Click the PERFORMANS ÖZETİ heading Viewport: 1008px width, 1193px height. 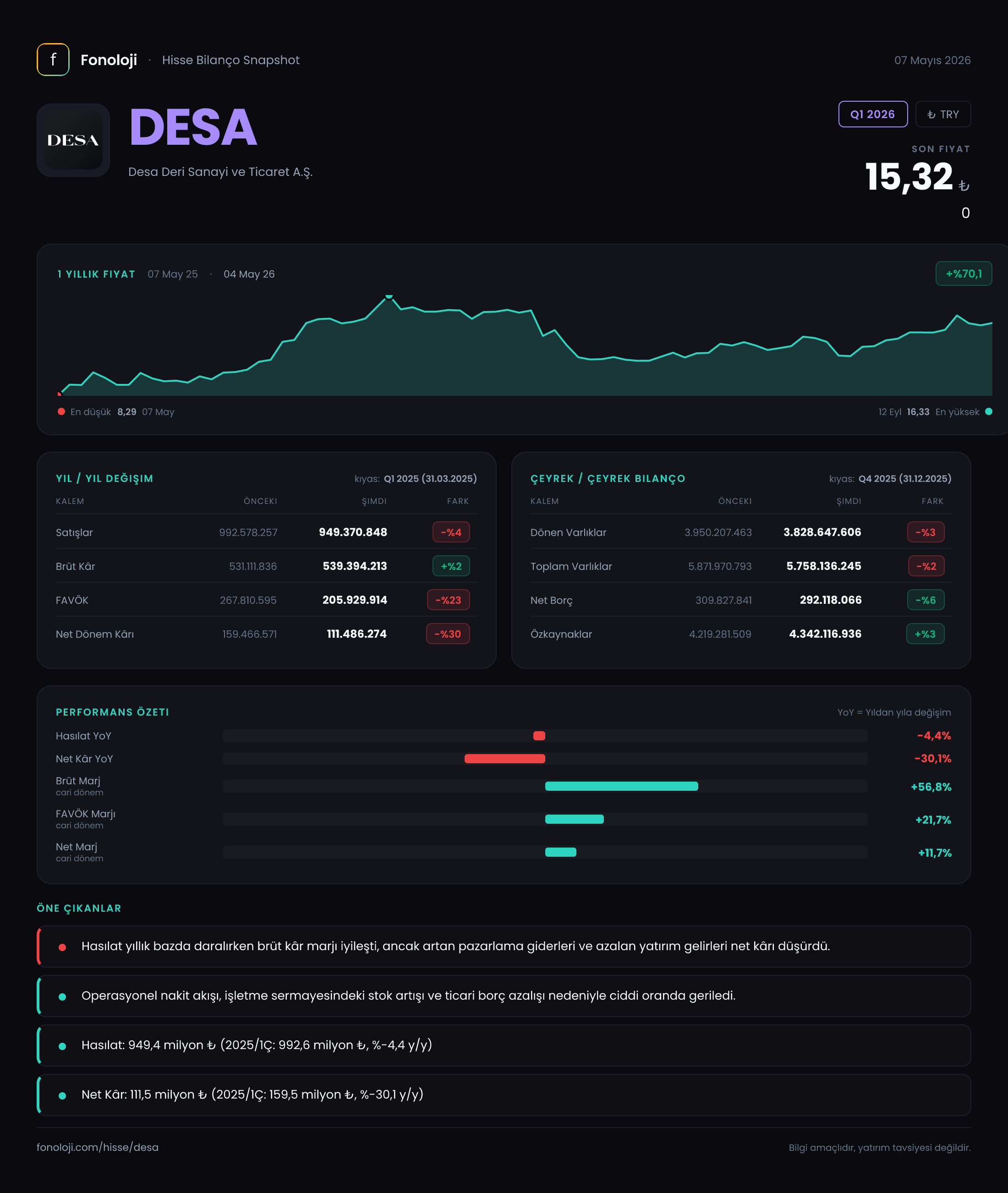click(113, 712)
